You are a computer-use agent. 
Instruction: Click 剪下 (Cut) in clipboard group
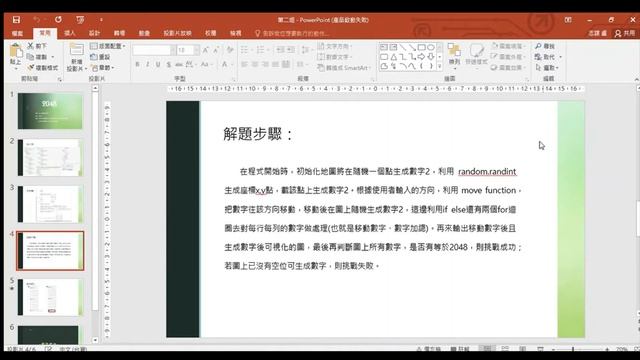(x=38, y=46)
